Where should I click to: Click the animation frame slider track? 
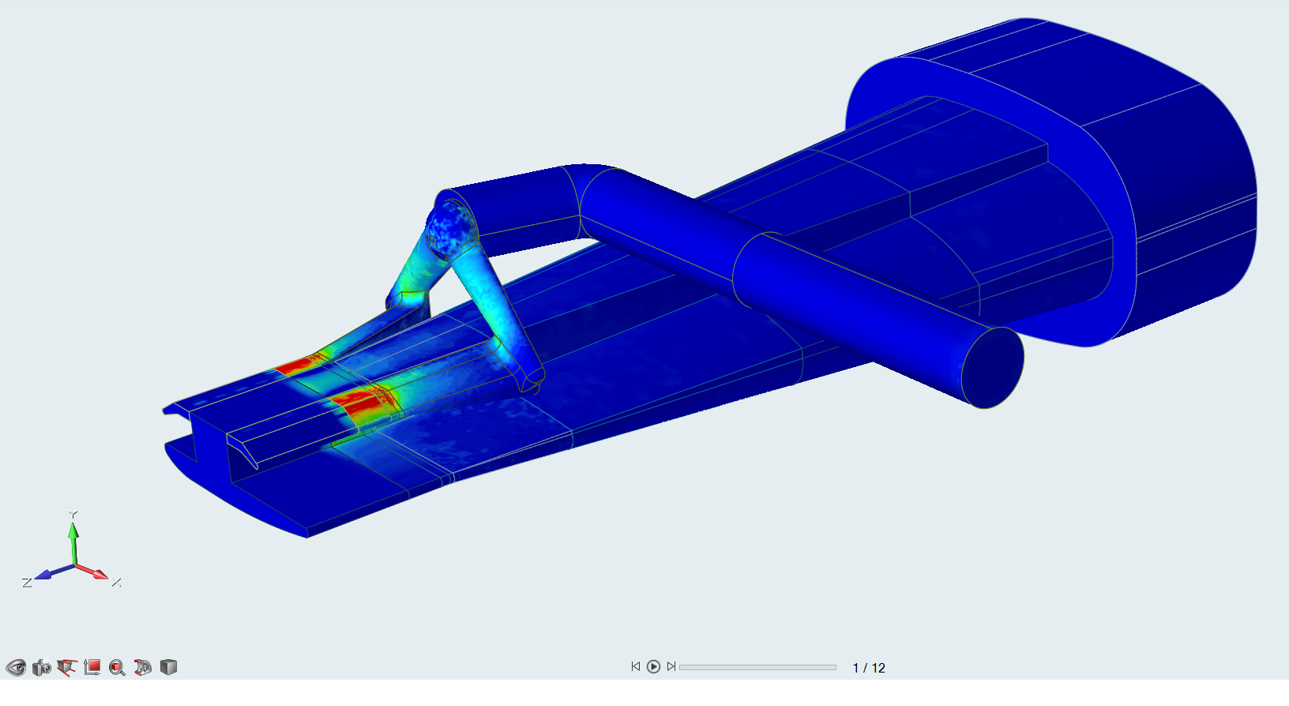758,667
